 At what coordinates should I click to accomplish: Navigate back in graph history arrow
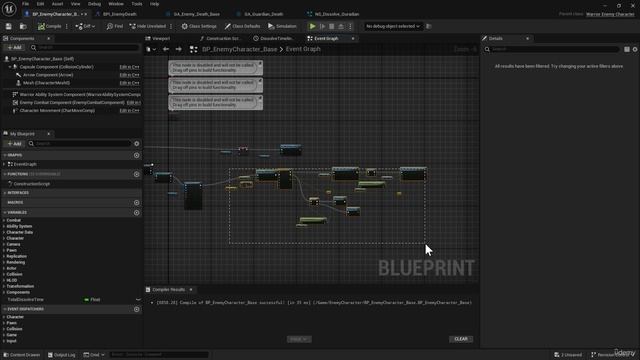coord(166,49)
